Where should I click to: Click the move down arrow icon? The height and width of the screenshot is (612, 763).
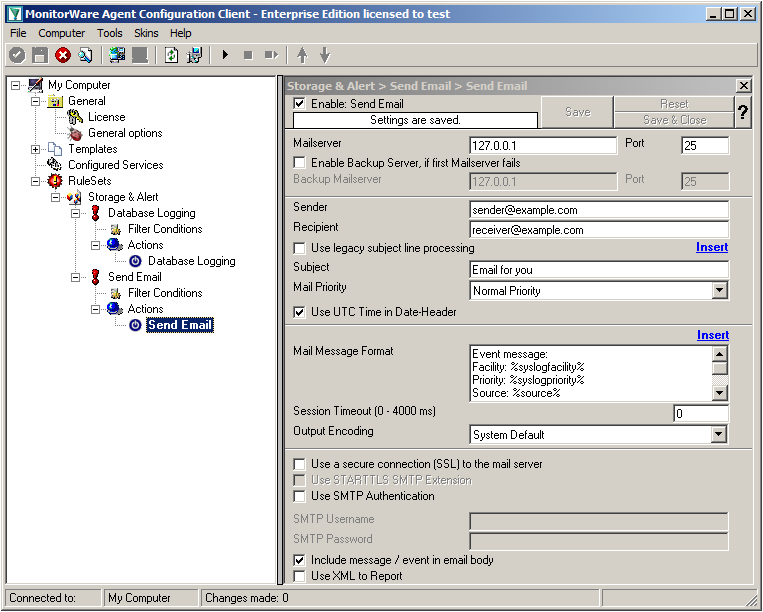(x=325, y=55)
